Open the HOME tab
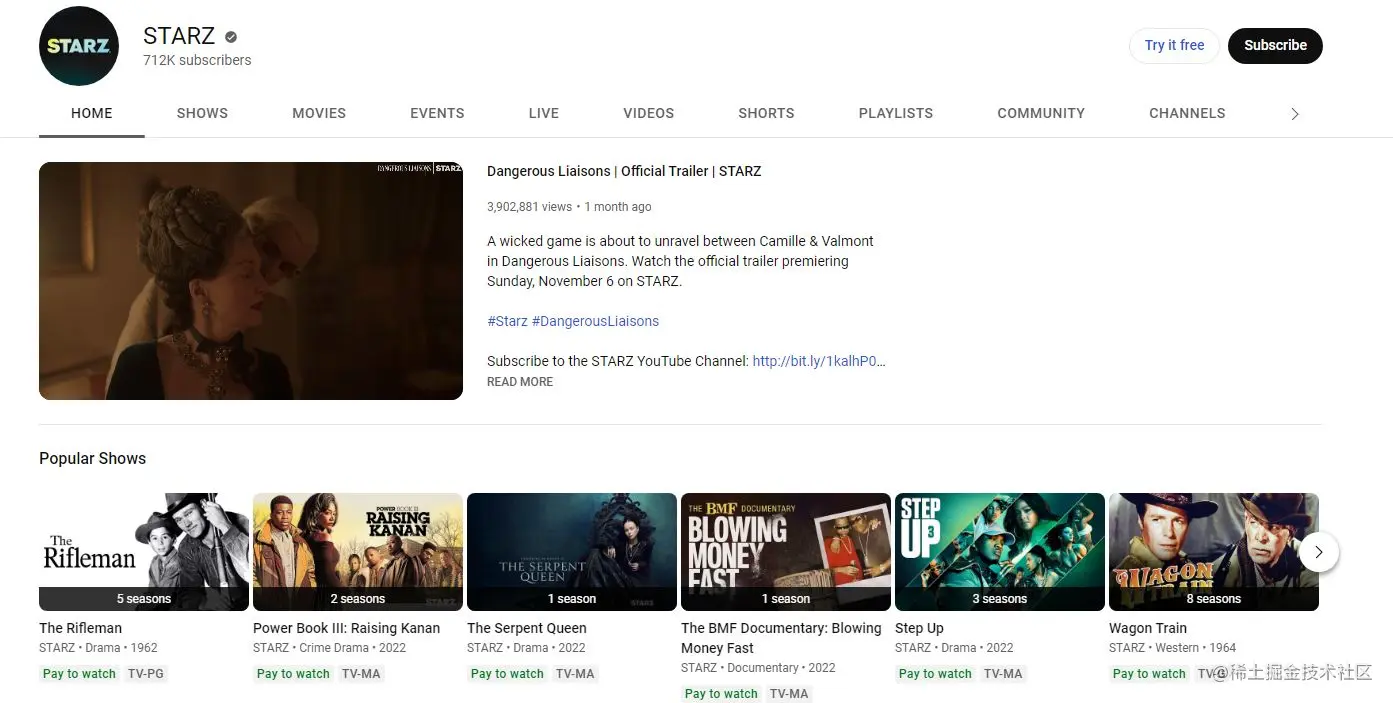 tap(92, 113)
